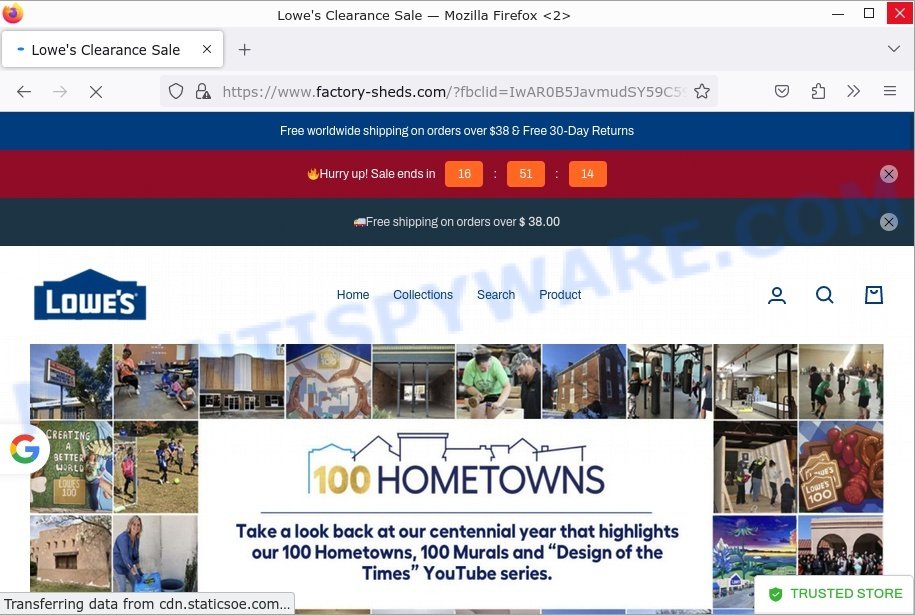Open the padlock site security info icon
The height and width of the screenshot is (615, 915).
(202, 91)
